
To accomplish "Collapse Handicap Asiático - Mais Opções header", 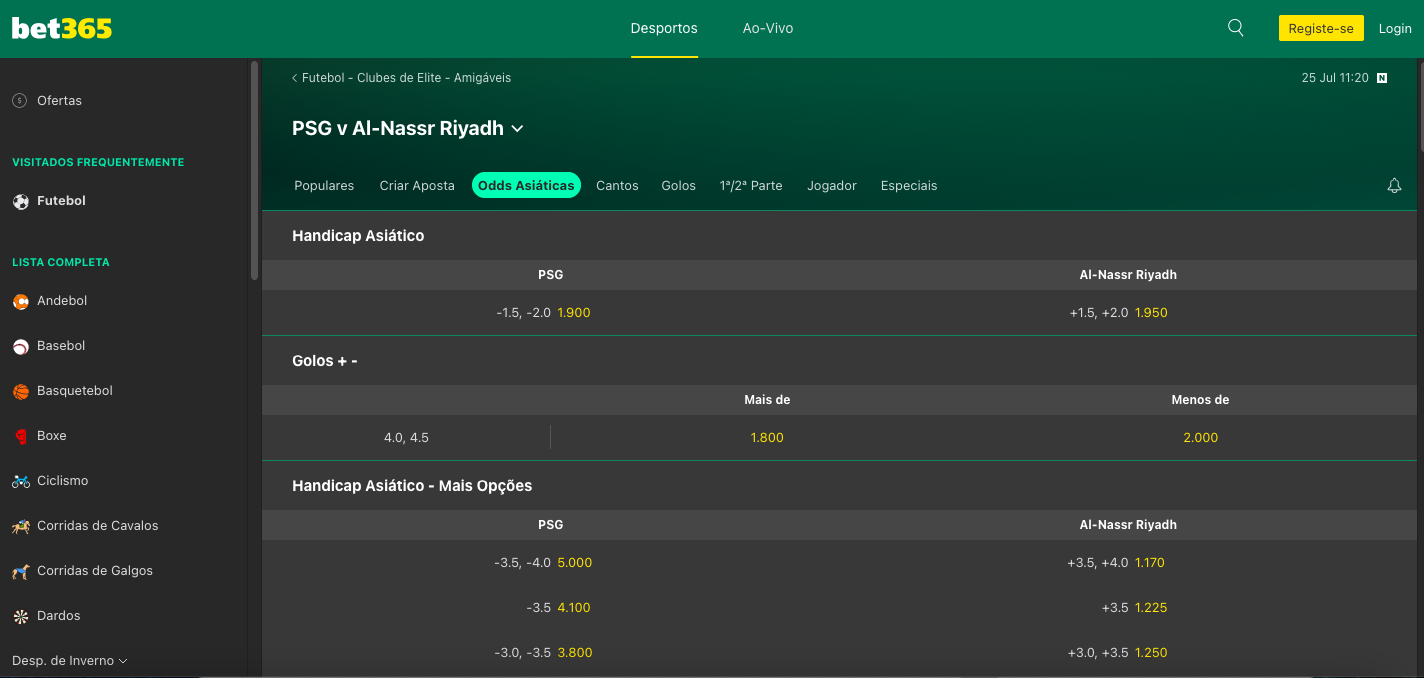I will 839,486.
